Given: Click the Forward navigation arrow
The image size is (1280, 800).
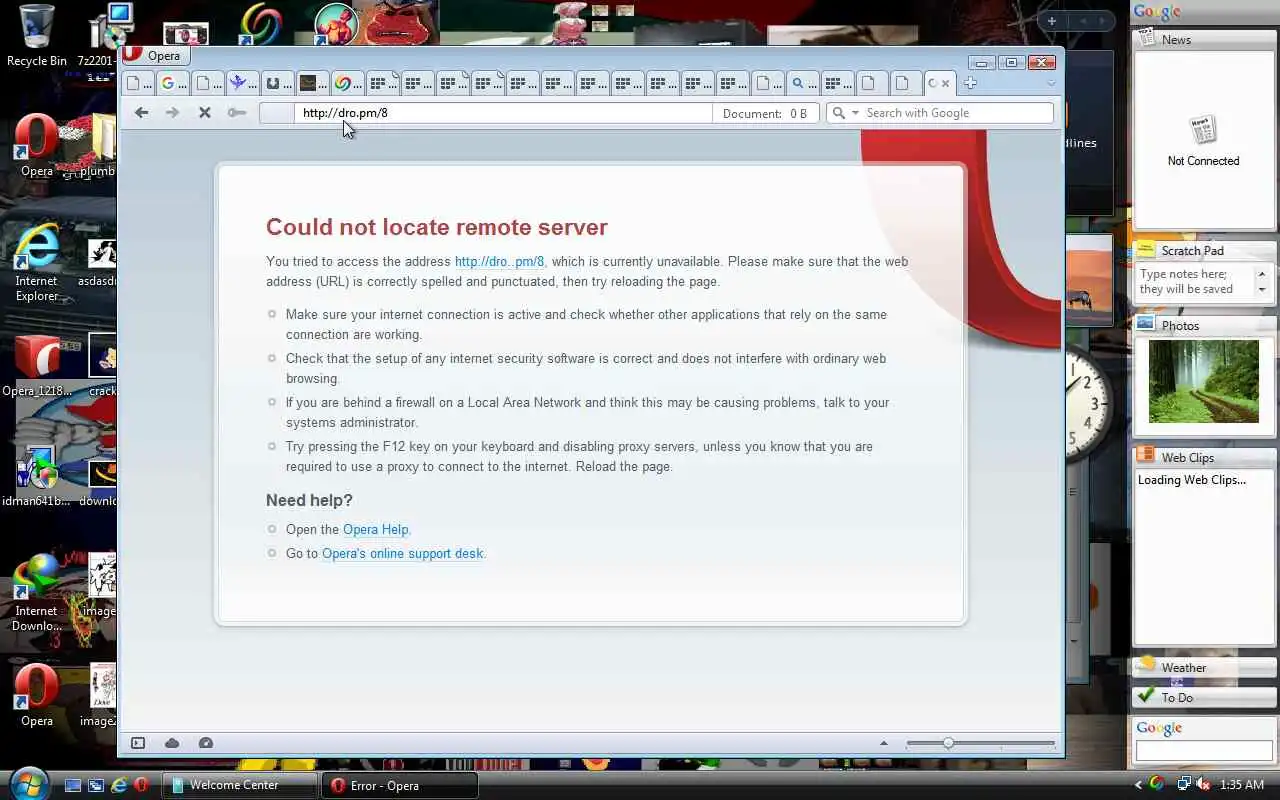Looking at the screenshot, I should 172,113.
